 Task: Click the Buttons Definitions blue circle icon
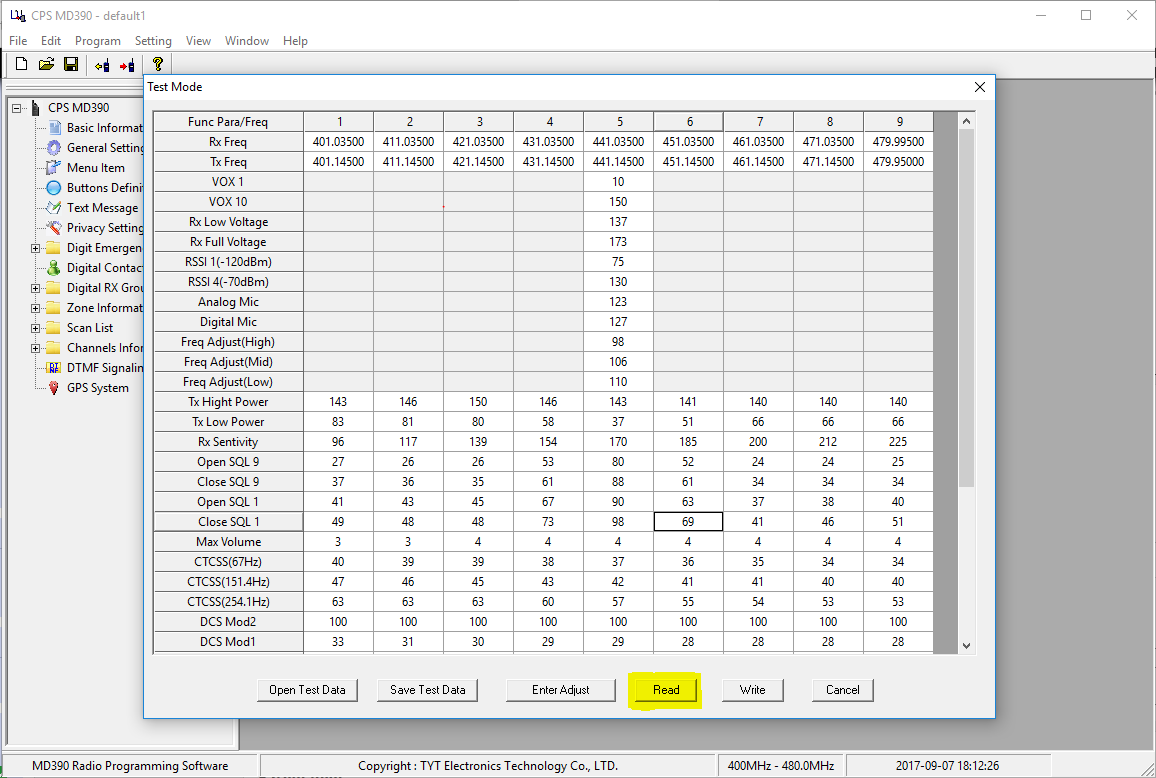click(x=54, y=187)
